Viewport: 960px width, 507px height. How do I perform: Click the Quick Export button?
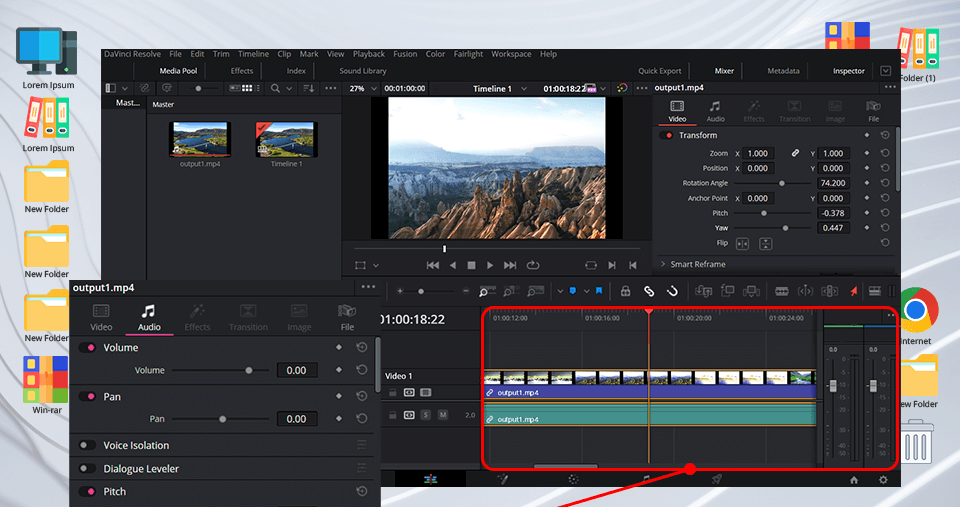click(659, 71)
